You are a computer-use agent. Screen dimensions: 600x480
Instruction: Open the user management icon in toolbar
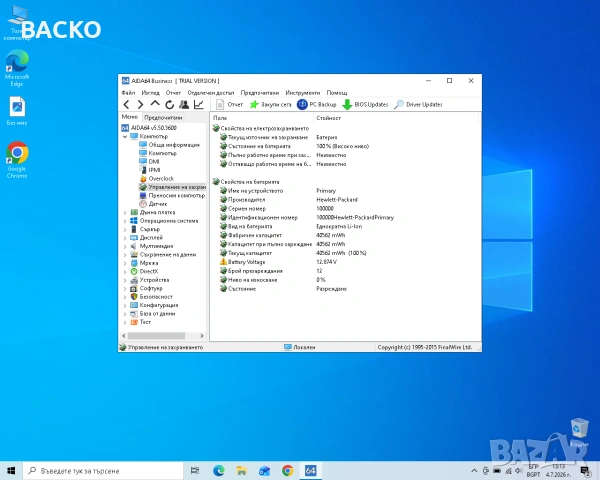(x=184, y=104)
